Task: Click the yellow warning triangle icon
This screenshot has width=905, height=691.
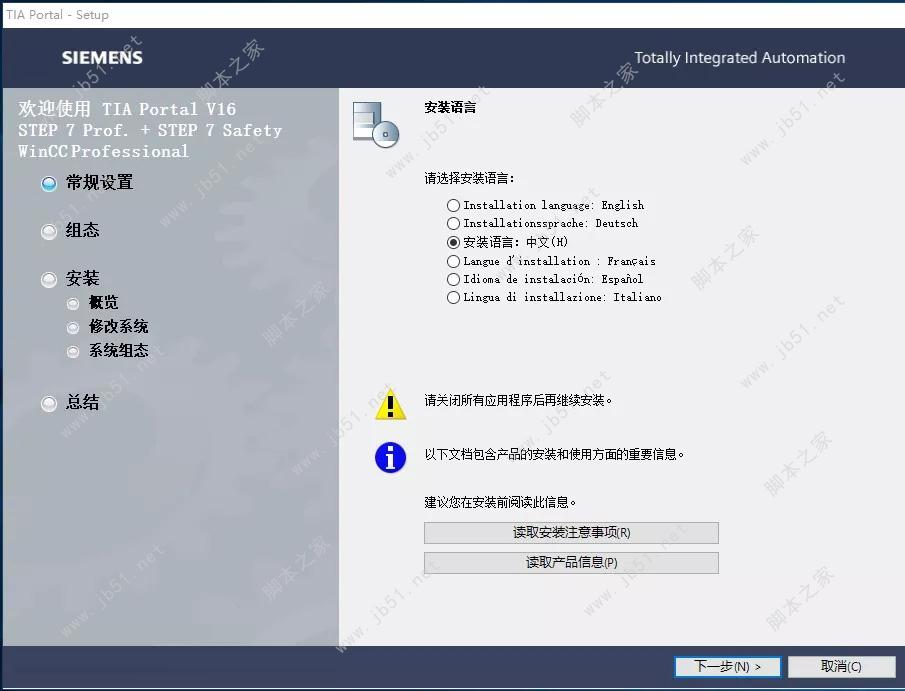Action: pyautogui.click(x=389, y=405)
